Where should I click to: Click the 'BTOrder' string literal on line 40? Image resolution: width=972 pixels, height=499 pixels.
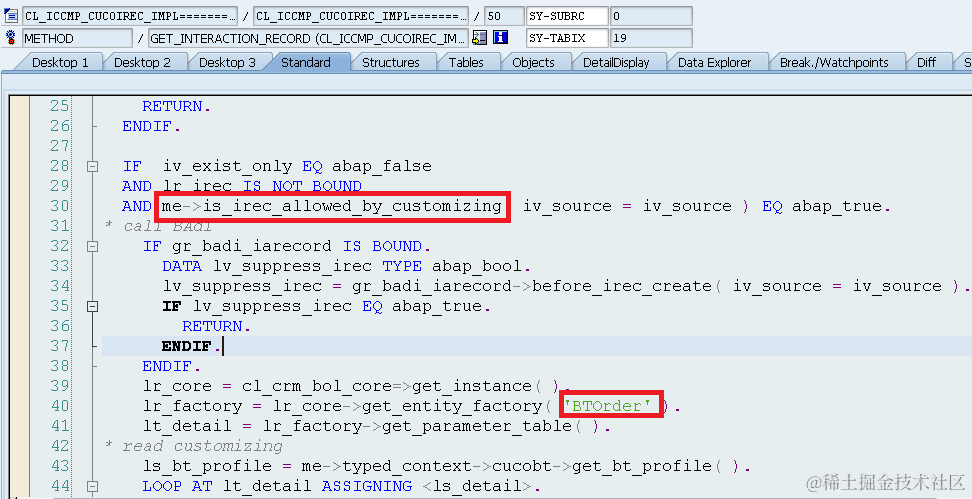point(608,406)
